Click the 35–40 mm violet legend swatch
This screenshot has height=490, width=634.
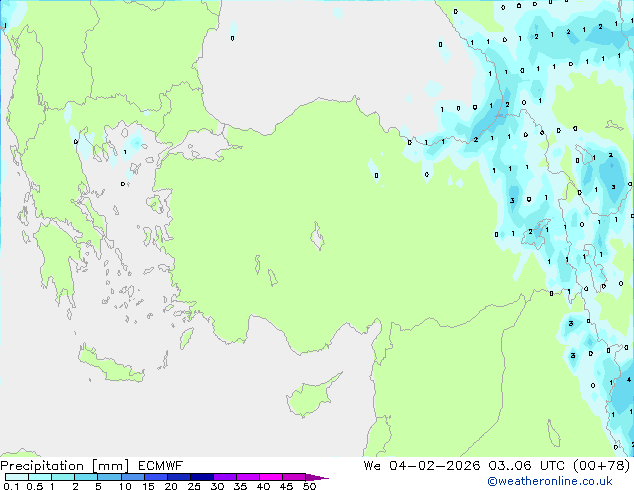pos(247,477)
